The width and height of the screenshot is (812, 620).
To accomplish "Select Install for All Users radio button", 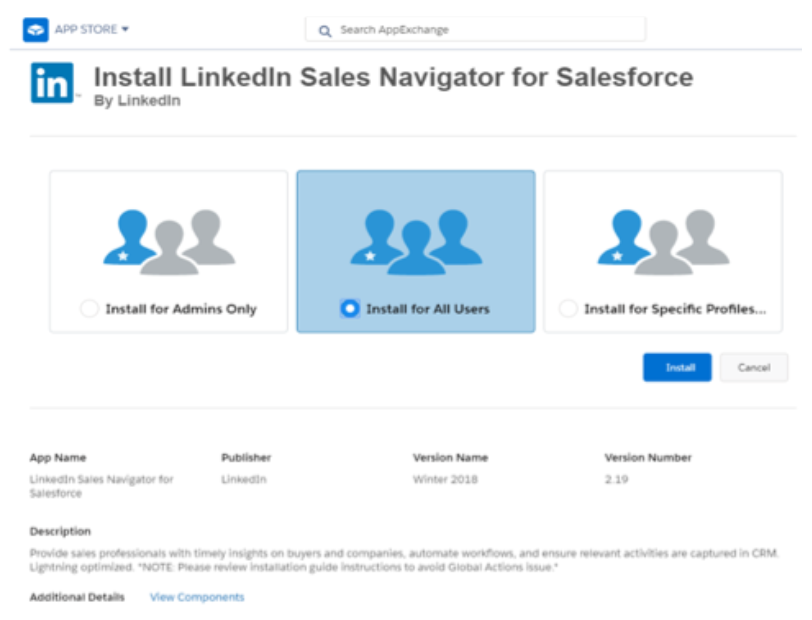I will click(350, 309).
